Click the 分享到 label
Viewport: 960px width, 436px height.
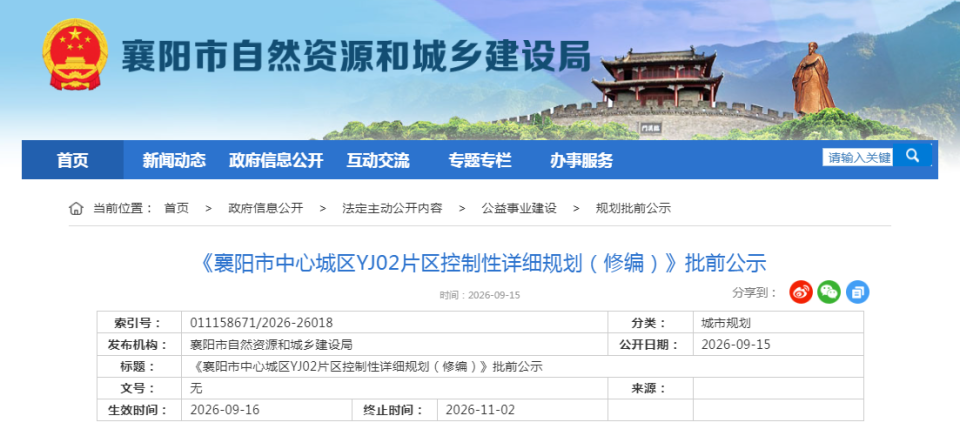point(755,292)
